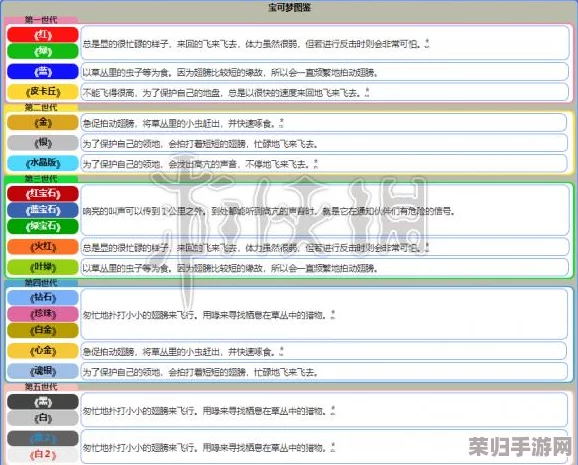
Task: Open the 《蓝宝石》 version link
Action: point(43,210)
